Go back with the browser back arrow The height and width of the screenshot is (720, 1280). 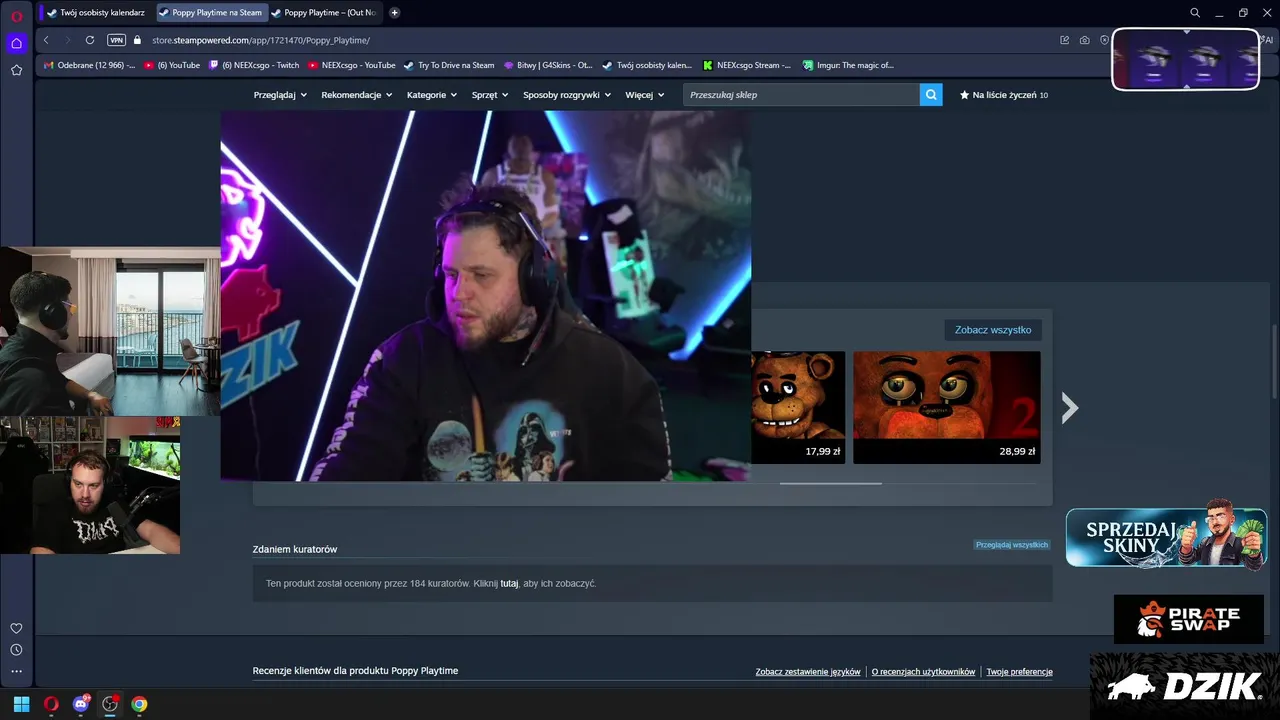[46, 40]
